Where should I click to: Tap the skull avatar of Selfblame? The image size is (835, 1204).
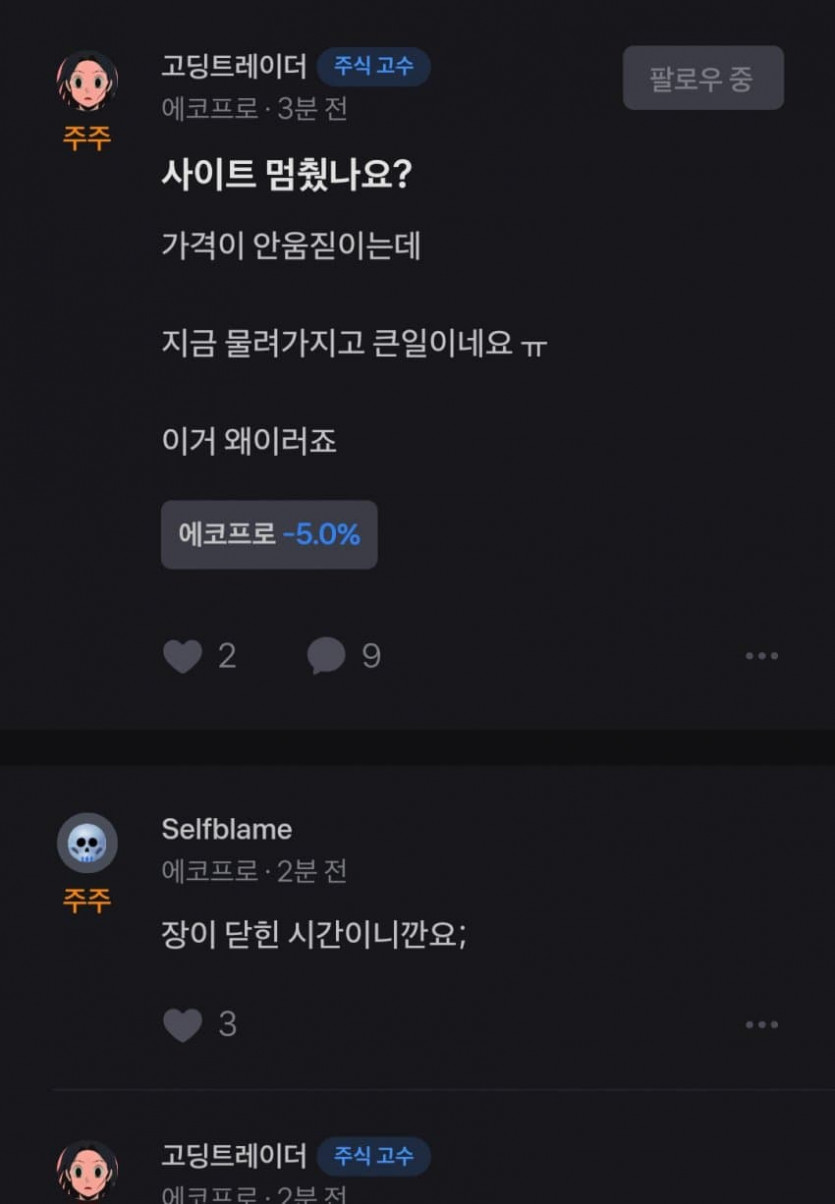point(87,843)
